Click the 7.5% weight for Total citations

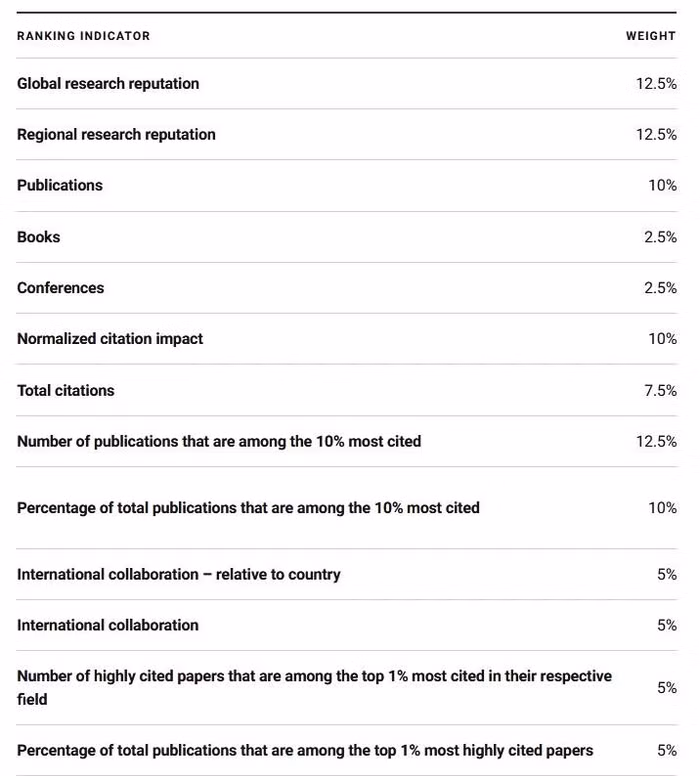click(x=660, y=390)
